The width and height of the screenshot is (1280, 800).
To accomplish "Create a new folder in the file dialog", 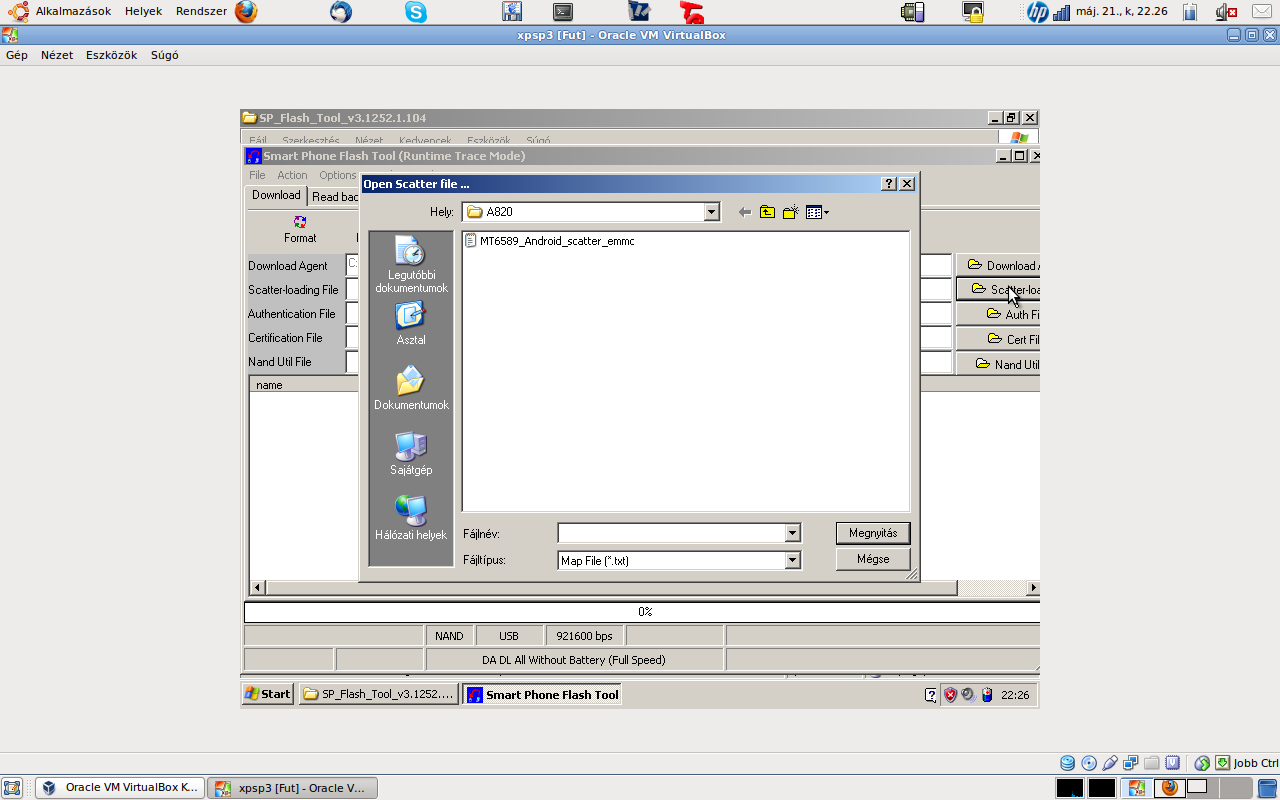I will (790, 212).
